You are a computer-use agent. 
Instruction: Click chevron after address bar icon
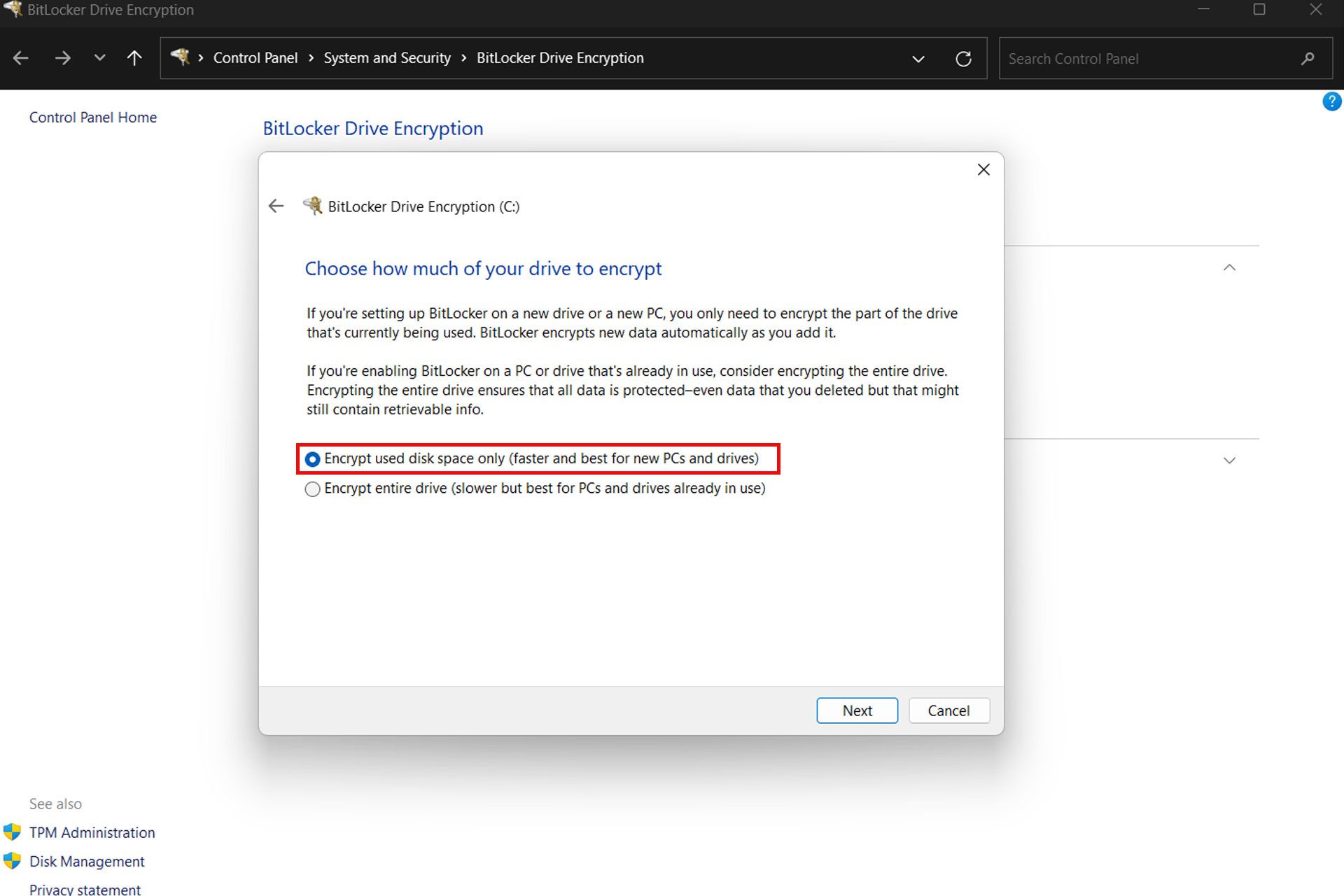[x=201, y=58]
